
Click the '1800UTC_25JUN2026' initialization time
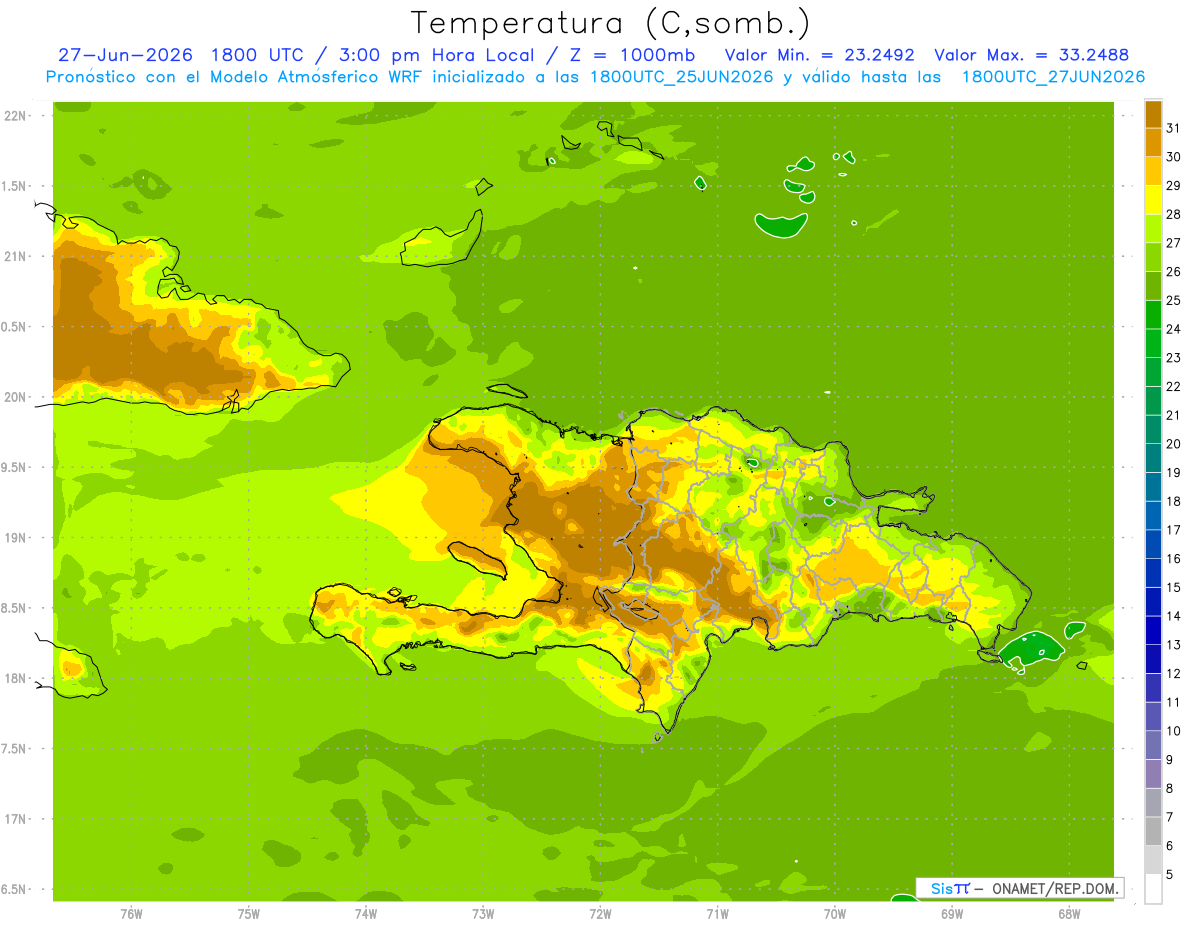pyautogui.click(x=683, y=77)
